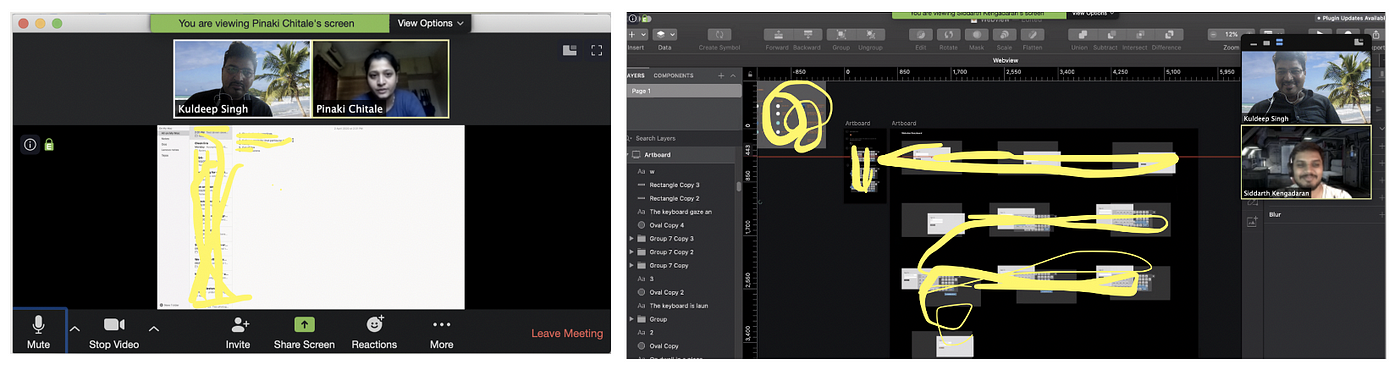Screen dimensions: 1400x376
Task: Expand the Group 7 Copy 2 folder
Action: 632,252
